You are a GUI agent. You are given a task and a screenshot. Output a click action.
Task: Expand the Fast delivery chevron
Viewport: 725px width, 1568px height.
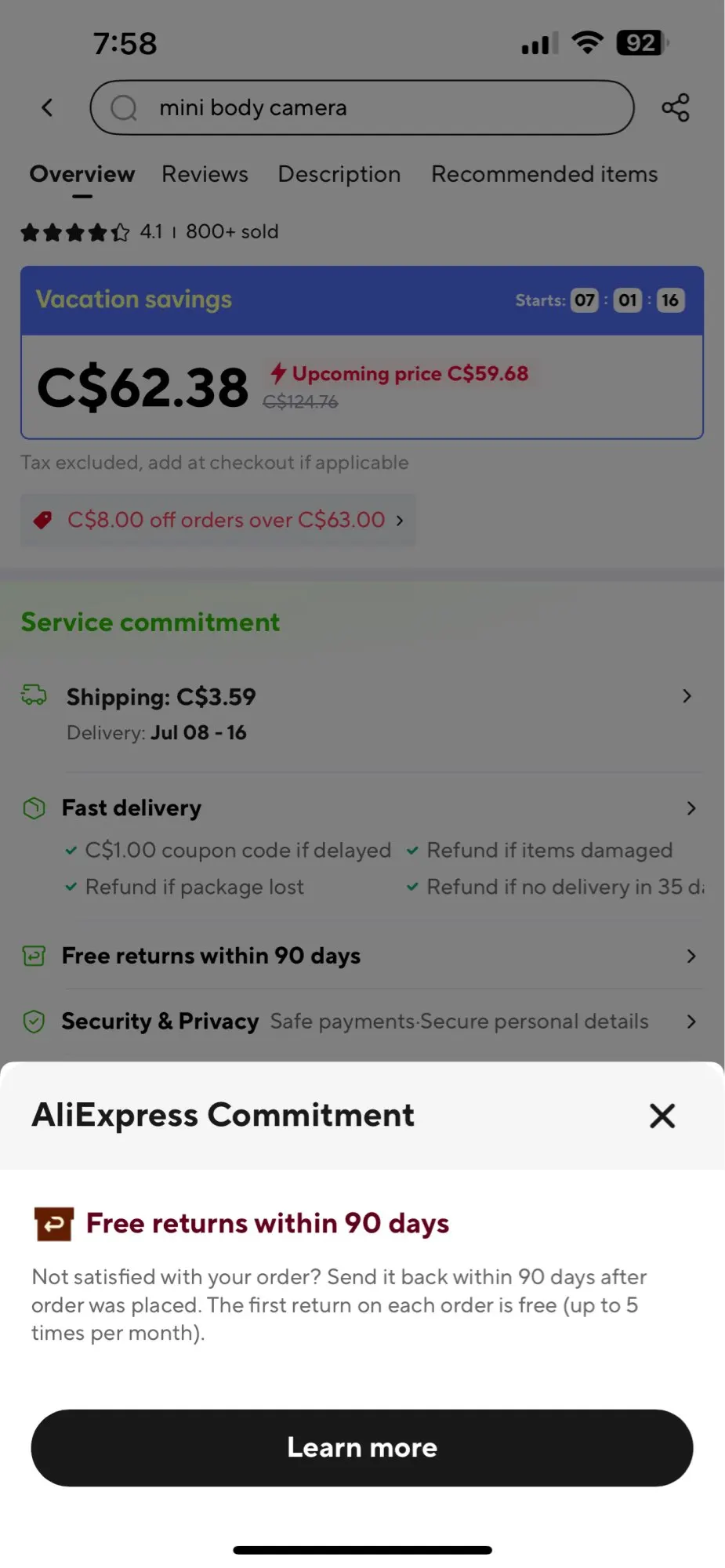coord(691,808)
